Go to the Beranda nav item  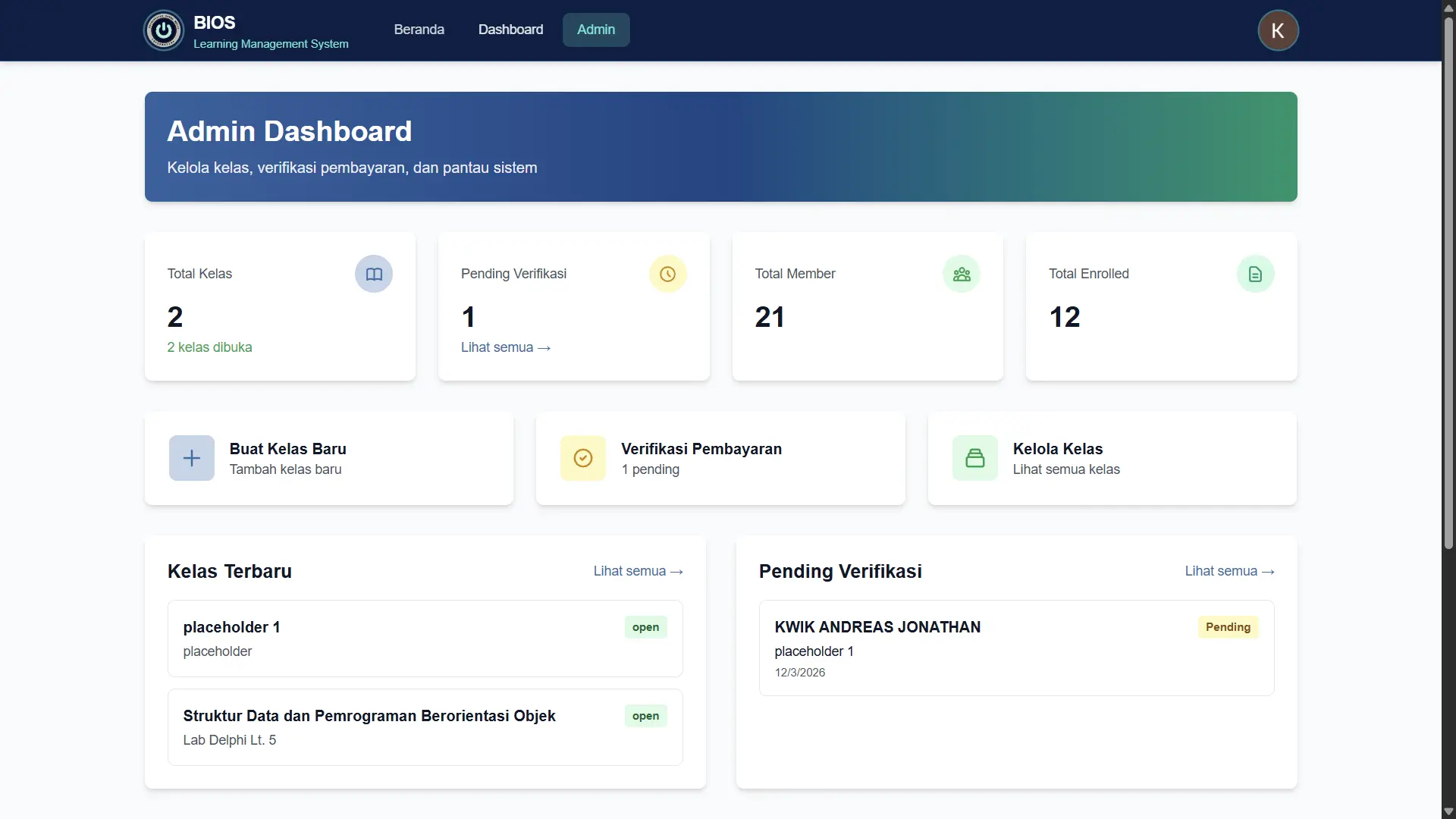pos(419,30)
